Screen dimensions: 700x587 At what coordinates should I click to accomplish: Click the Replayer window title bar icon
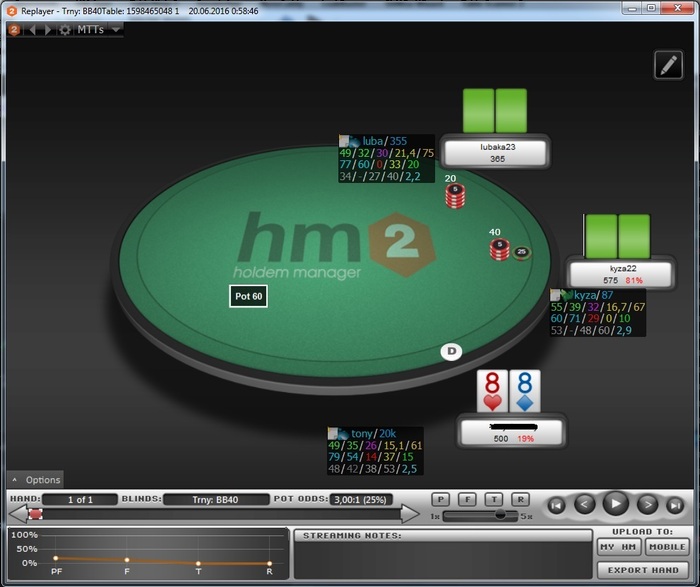(12, 11)
